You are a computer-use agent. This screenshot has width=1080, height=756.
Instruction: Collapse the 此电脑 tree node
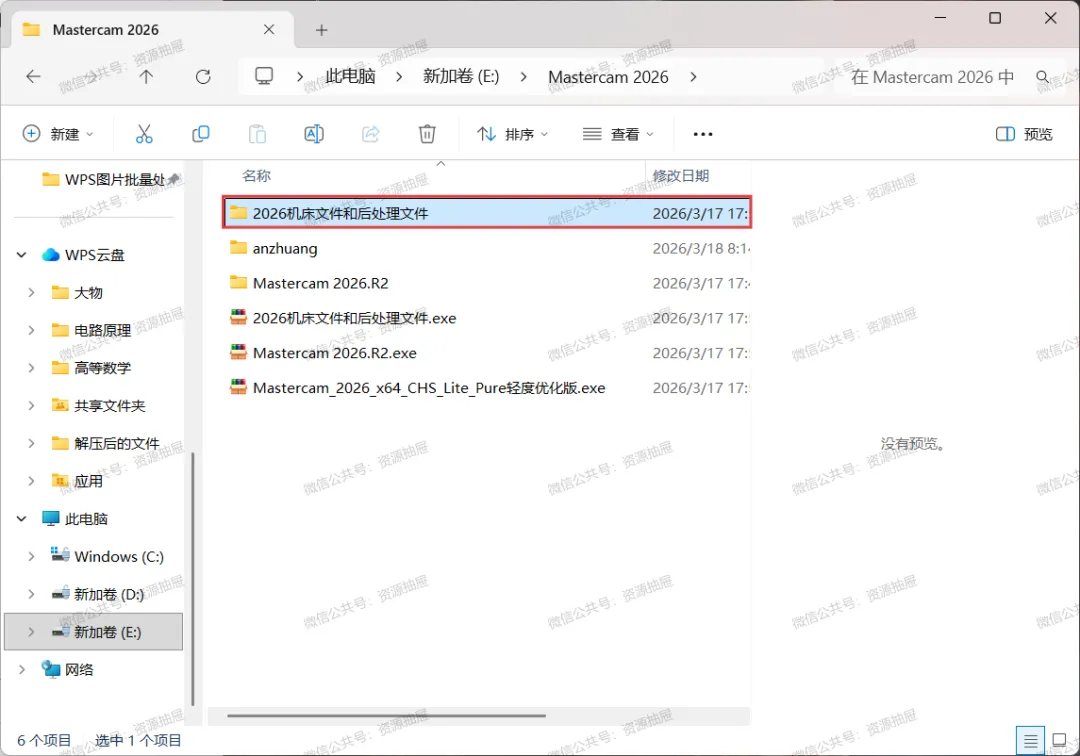coord(21,518)
